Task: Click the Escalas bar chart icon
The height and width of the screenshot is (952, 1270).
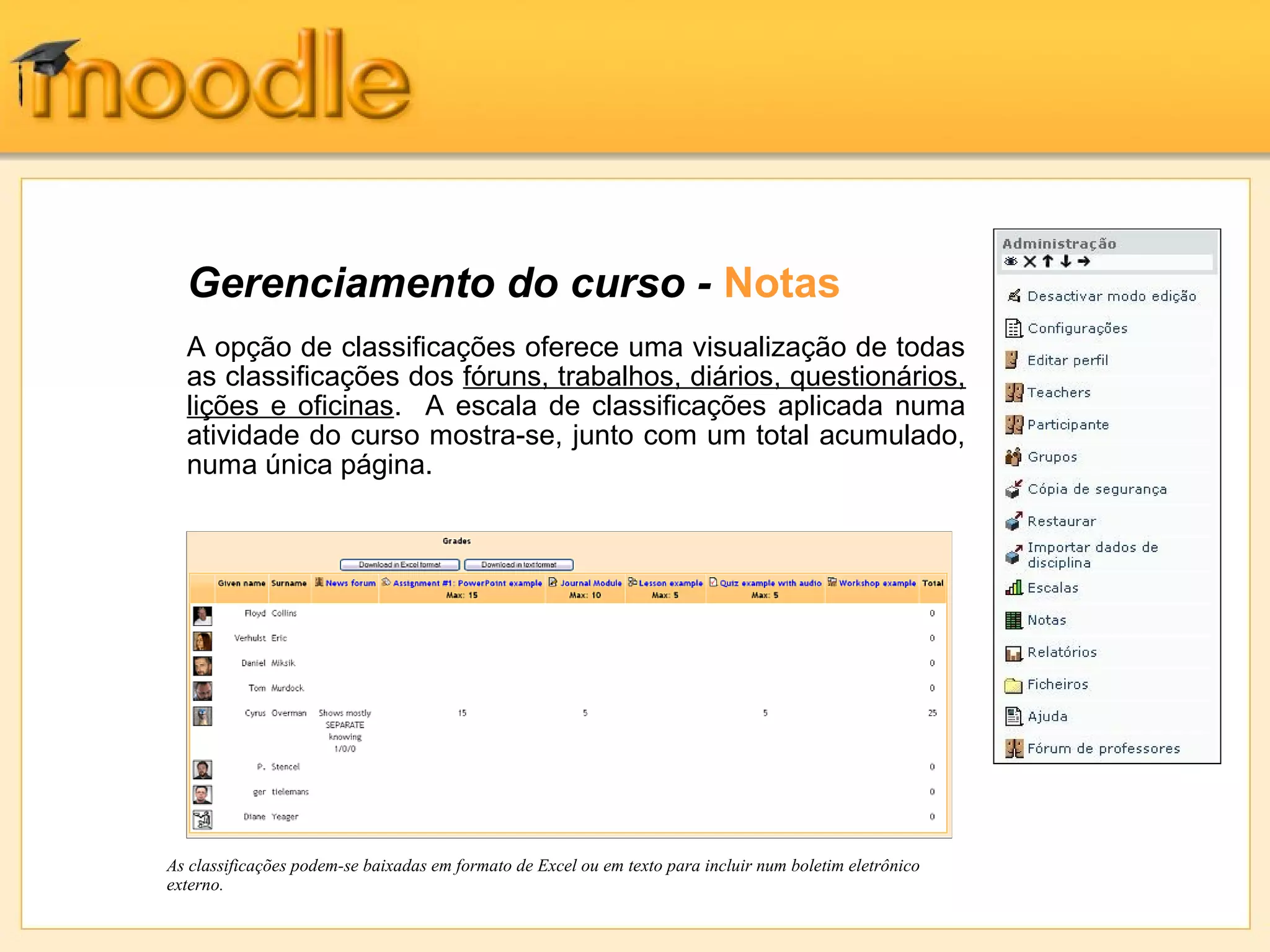Action: [x=1014, y=587]
